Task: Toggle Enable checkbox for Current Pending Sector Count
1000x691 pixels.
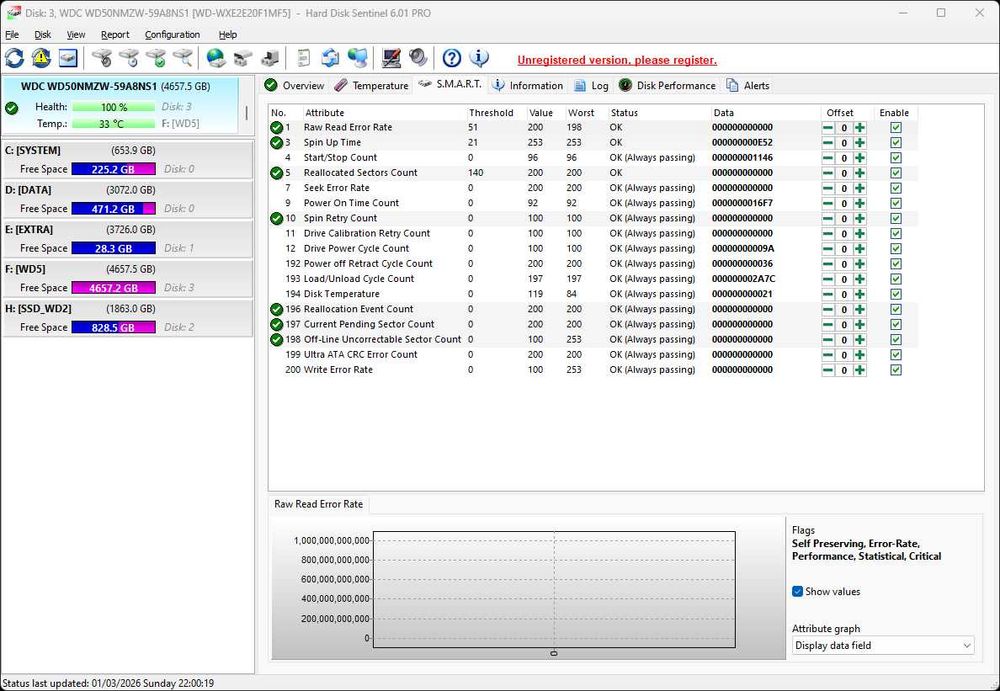Action: tap(895, 324)
